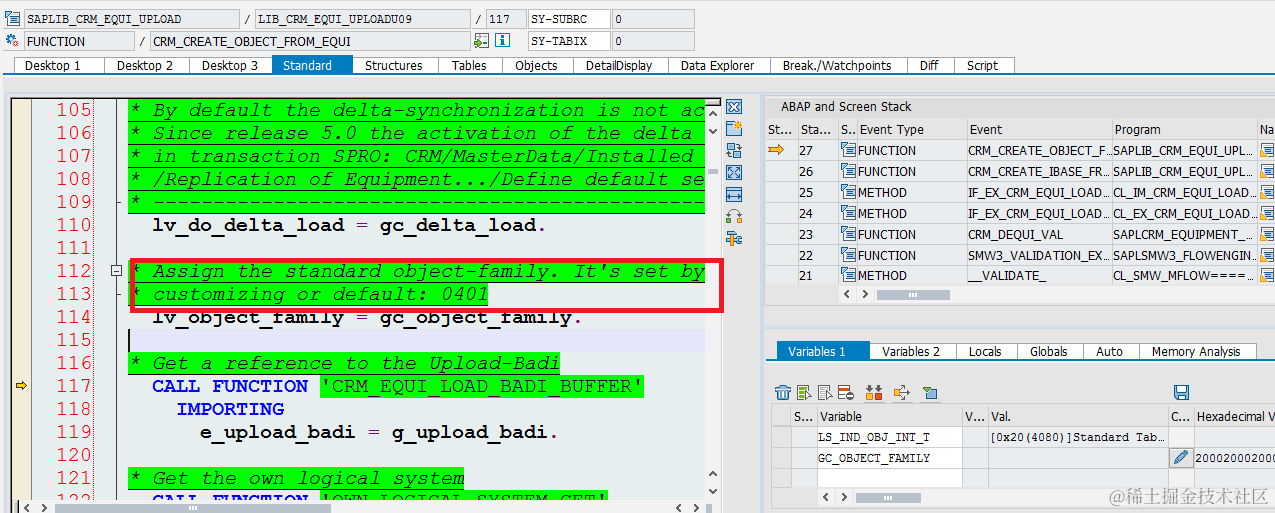Click the swap tool icon in side toolbar
The width and height of the screenshot is (1275, 513).
coord(734,150)
